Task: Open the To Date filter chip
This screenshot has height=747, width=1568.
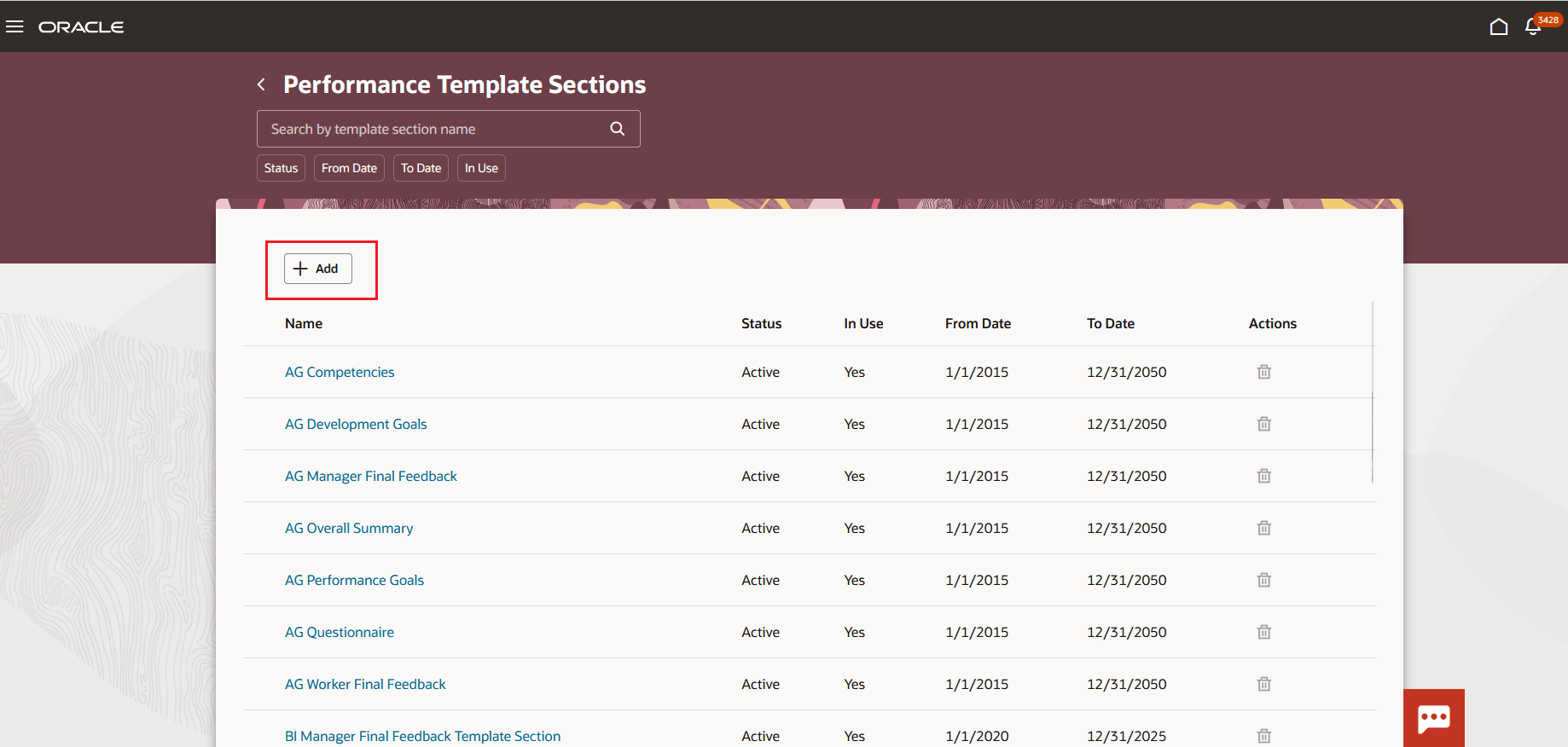Action: tap(421, 168)
